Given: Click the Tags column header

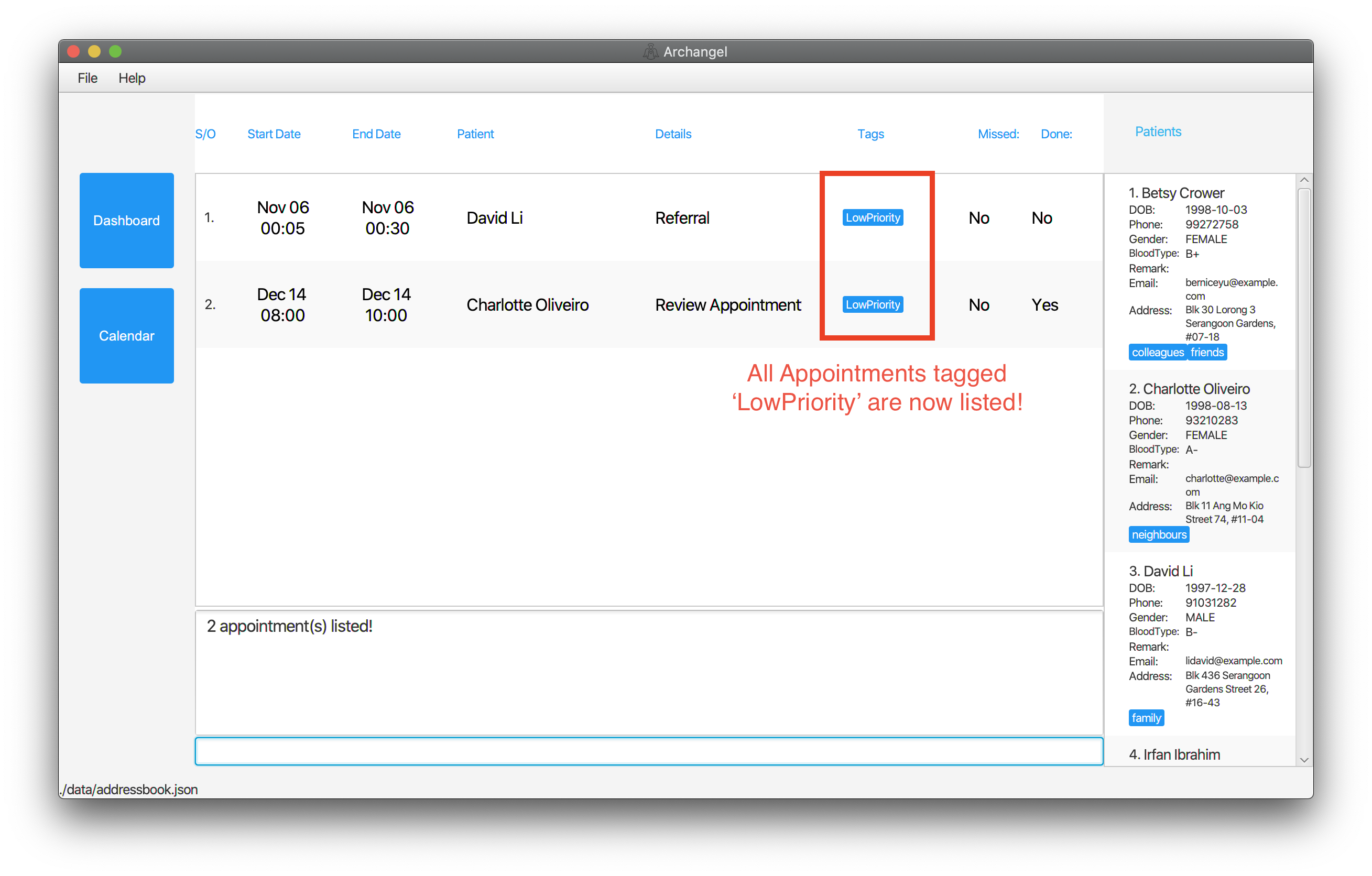Looking at the screenshot, I should click(870, 134).
